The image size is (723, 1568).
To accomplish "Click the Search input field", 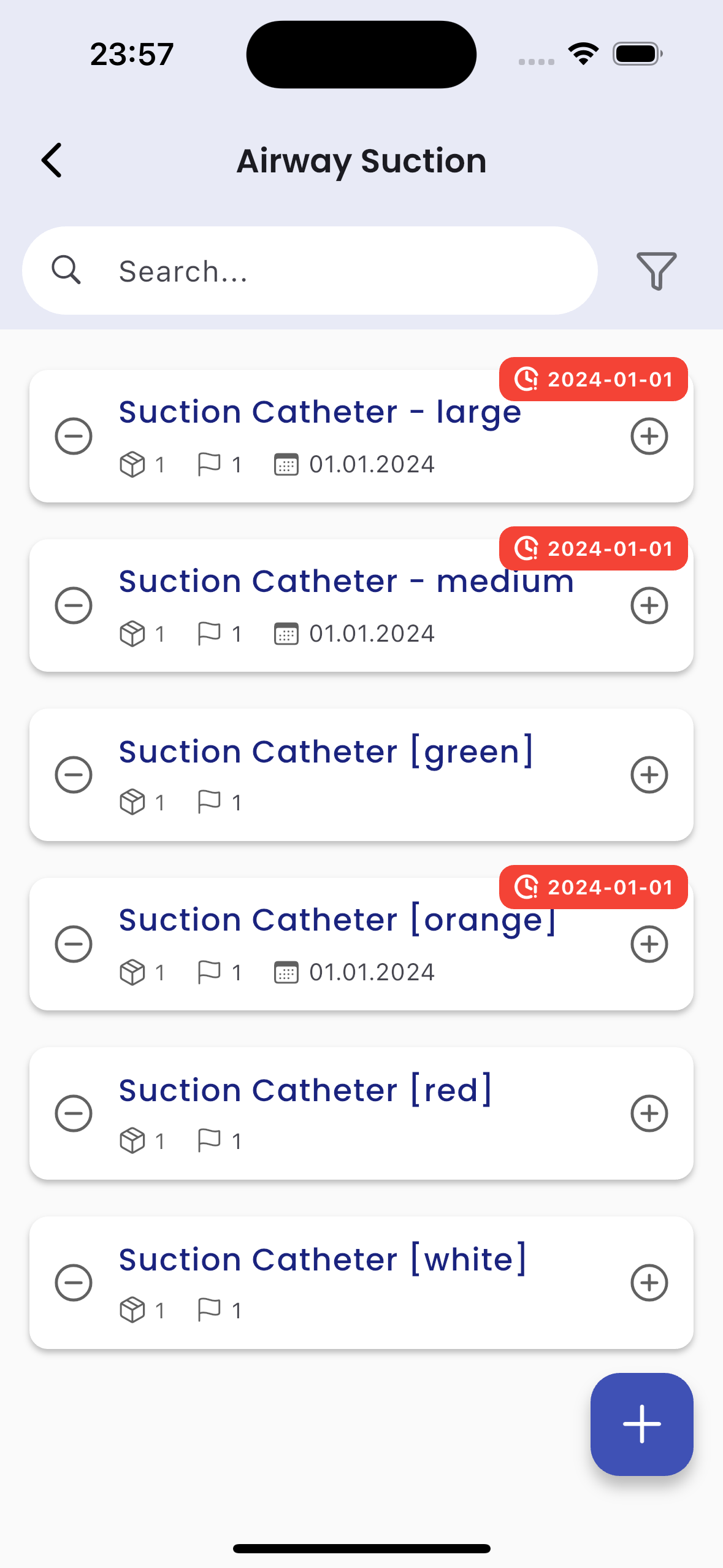I will [343, 271].
